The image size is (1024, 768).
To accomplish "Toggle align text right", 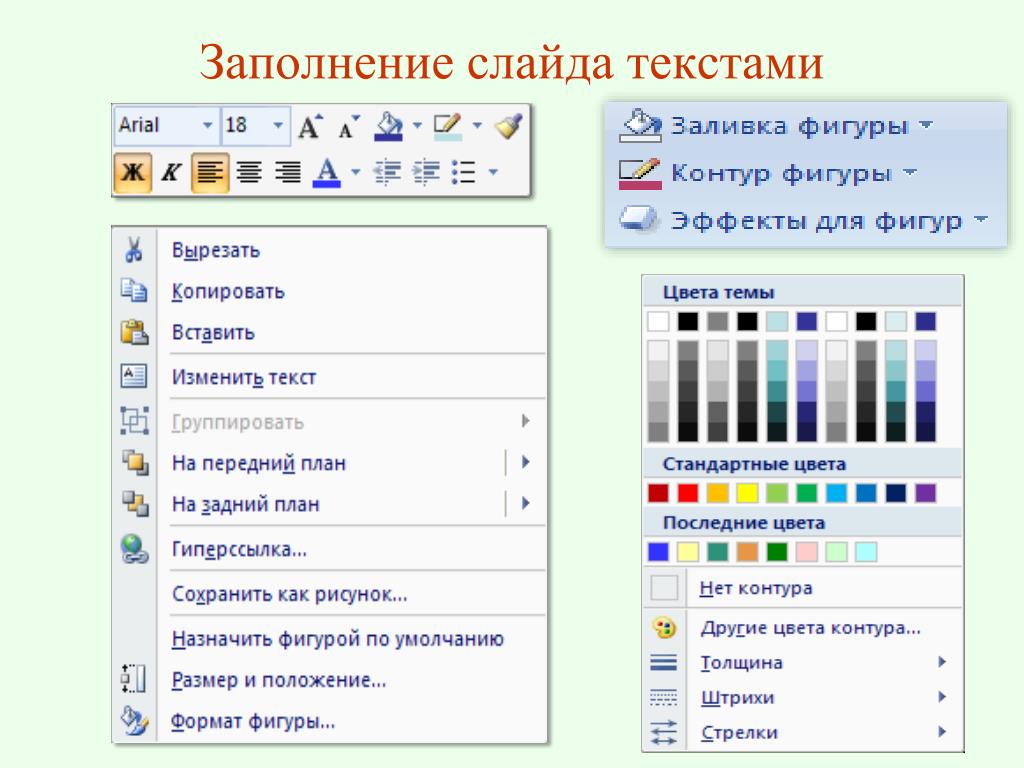I will [287, 172].
